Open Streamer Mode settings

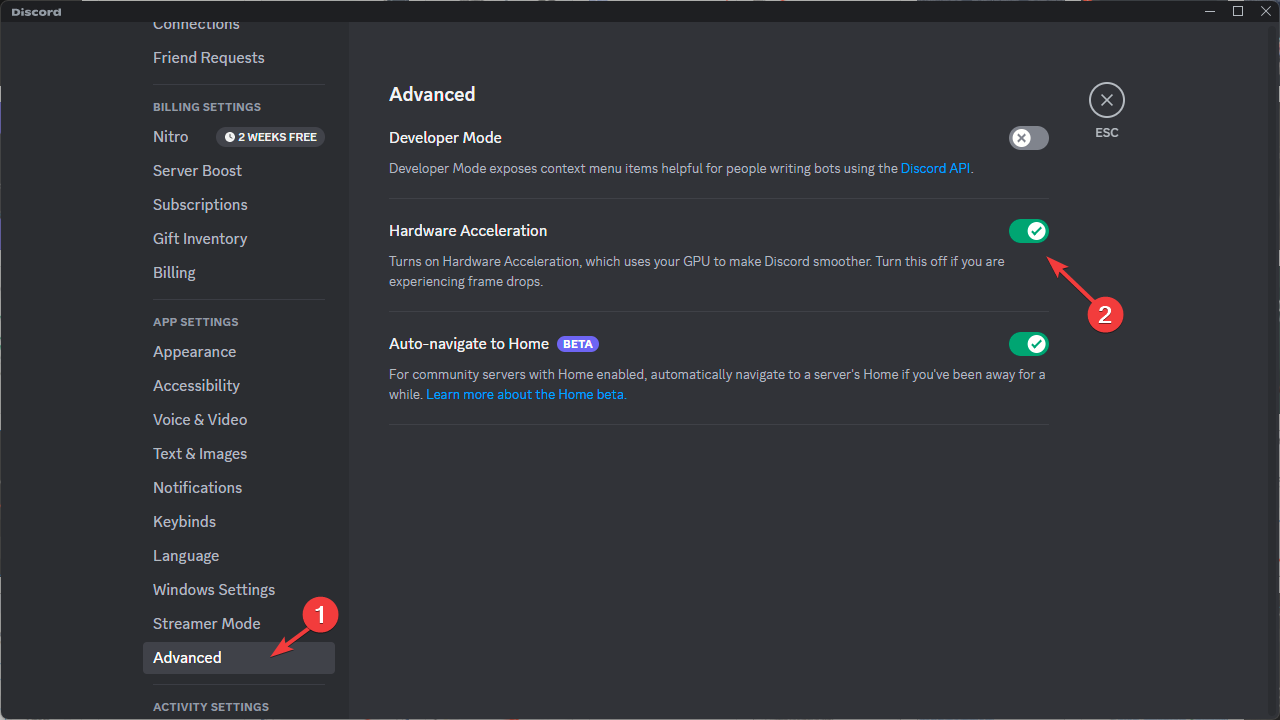click(x=206, y=623)
